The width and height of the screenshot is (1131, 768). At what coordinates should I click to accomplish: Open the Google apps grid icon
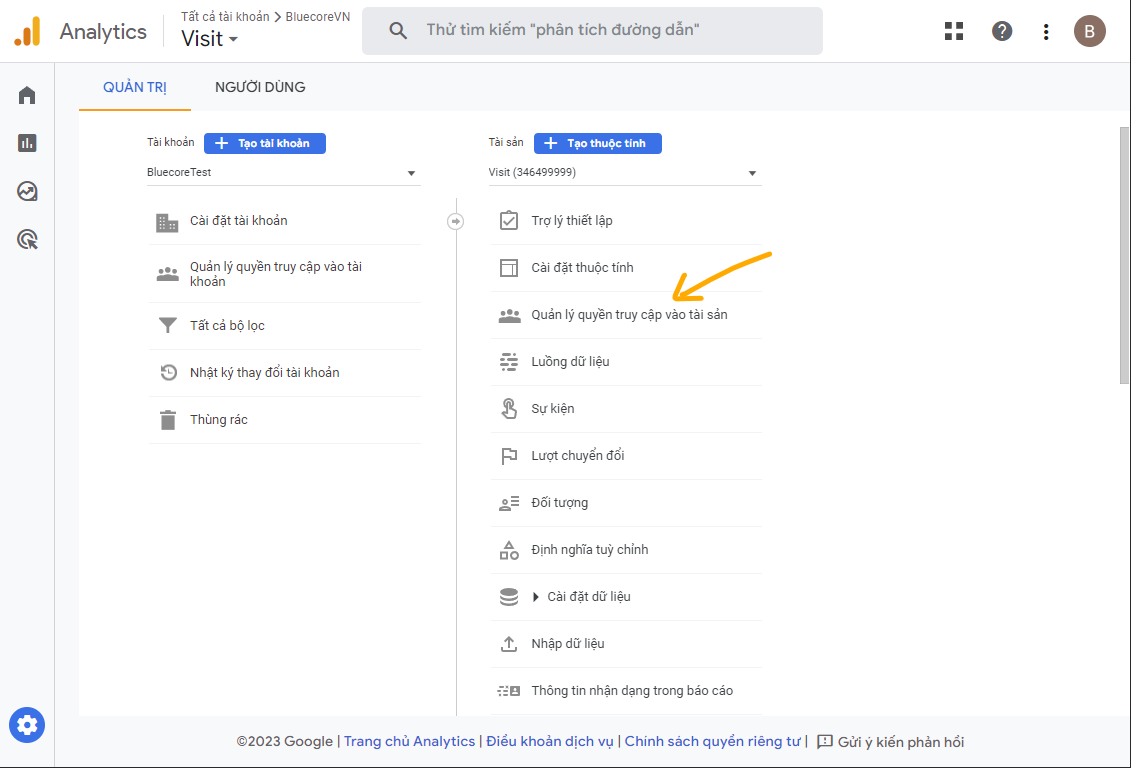954,31
